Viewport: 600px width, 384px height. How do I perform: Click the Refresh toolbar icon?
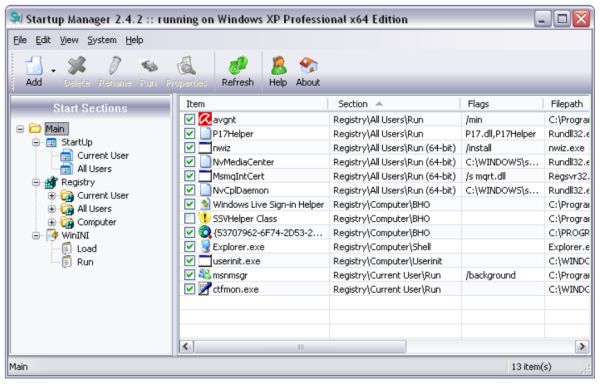pyautogui.click(x=238, y=66)
